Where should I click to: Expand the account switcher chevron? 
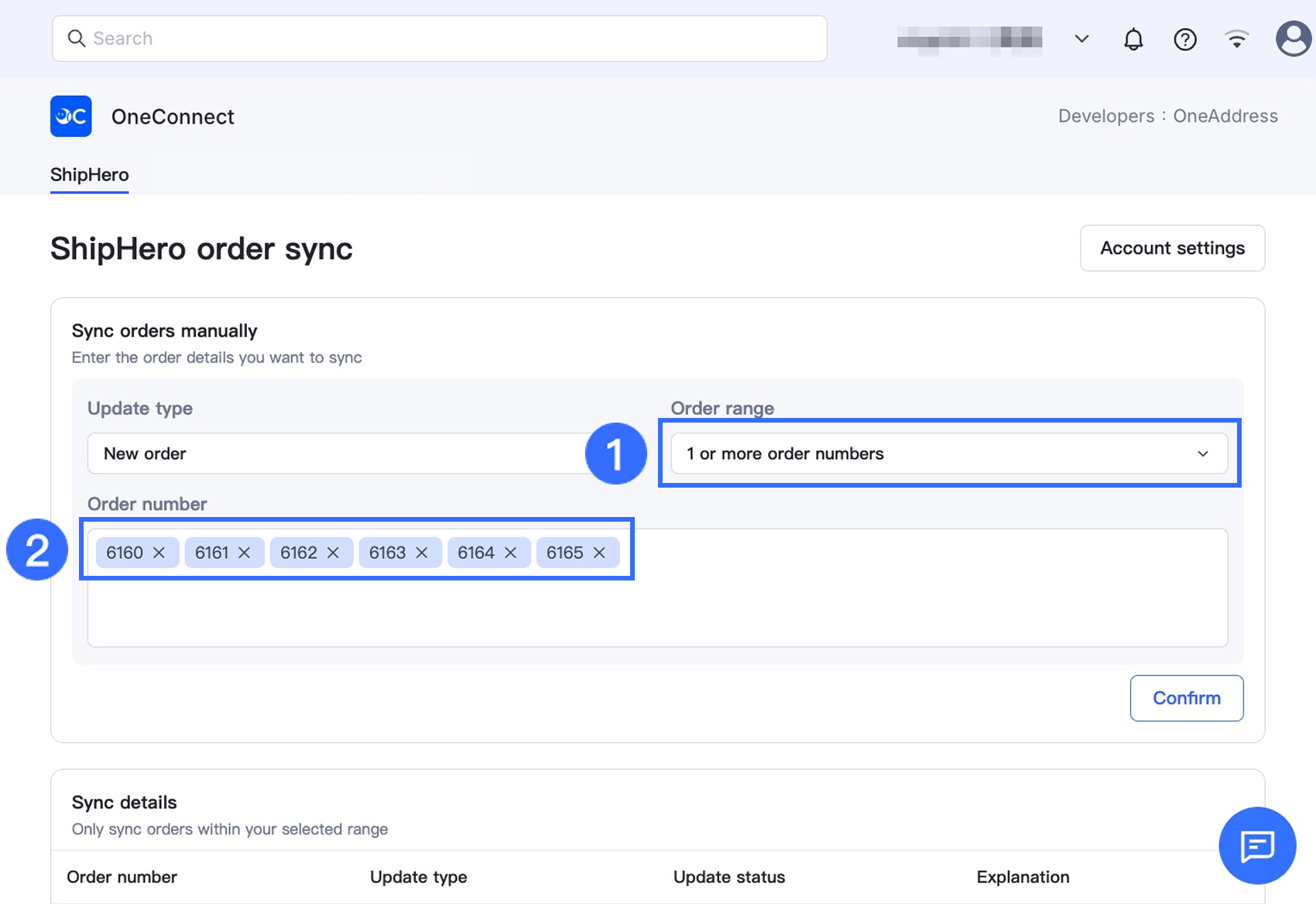[x=1082, y=39]
